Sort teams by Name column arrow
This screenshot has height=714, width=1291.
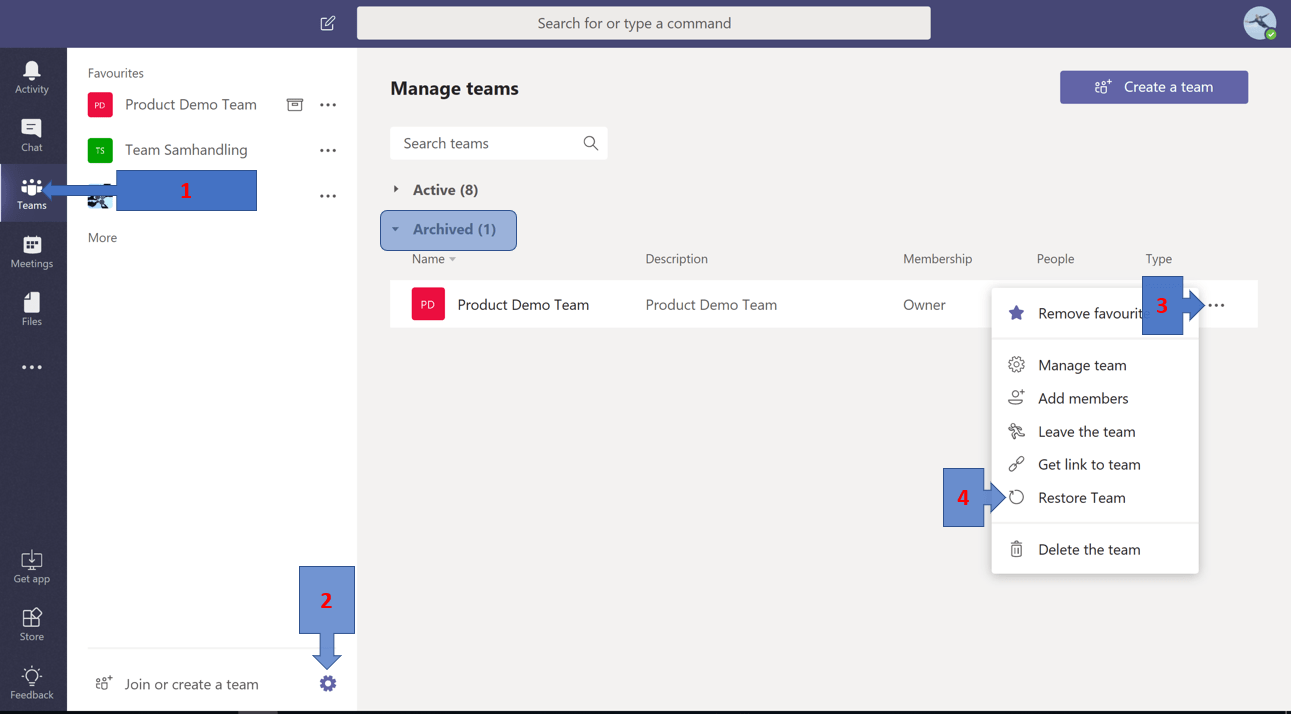(x=453, y=260)
